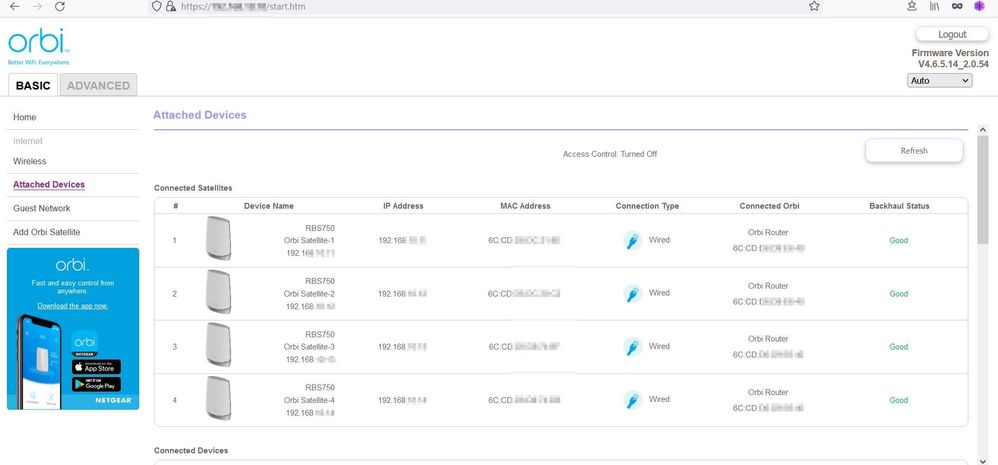Click 'Access Control: Turned Off' text
Image resolution: width=998 pixels, height=465 pixels.
(610, 154)
